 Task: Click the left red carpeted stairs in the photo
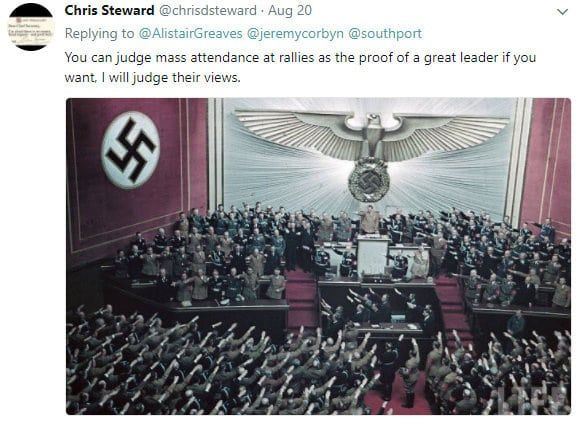tap(300, 298)
